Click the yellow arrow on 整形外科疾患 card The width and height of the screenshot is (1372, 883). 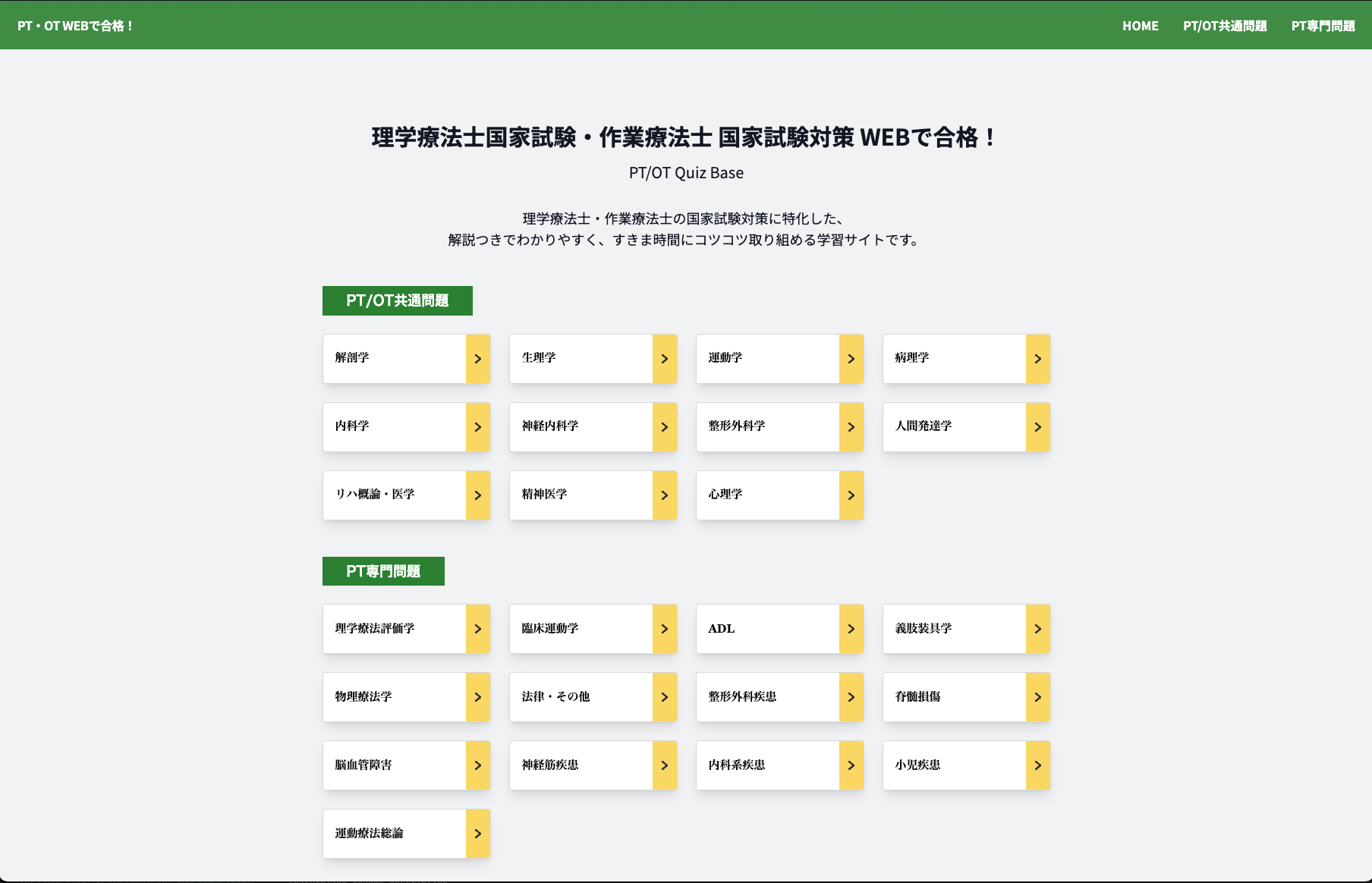point(851,697)
